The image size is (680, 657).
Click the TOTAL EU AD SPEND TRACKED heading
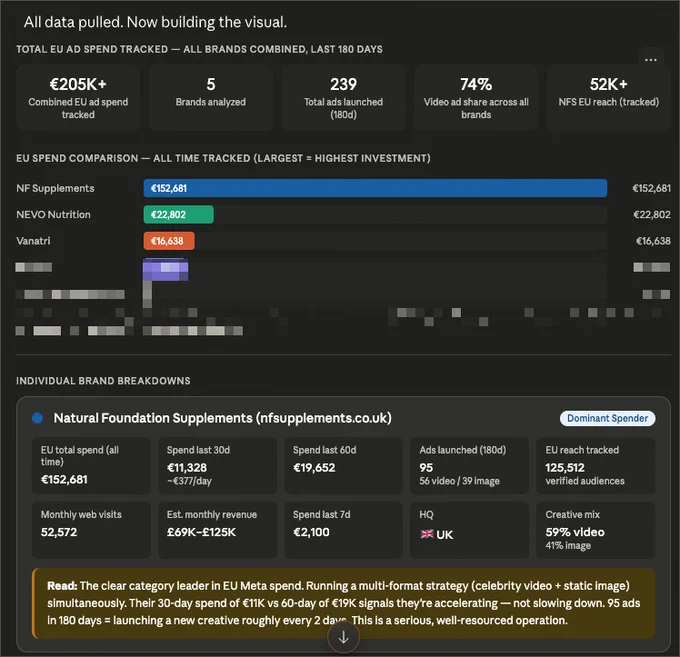pyautogui.click(x=199, y=49)
